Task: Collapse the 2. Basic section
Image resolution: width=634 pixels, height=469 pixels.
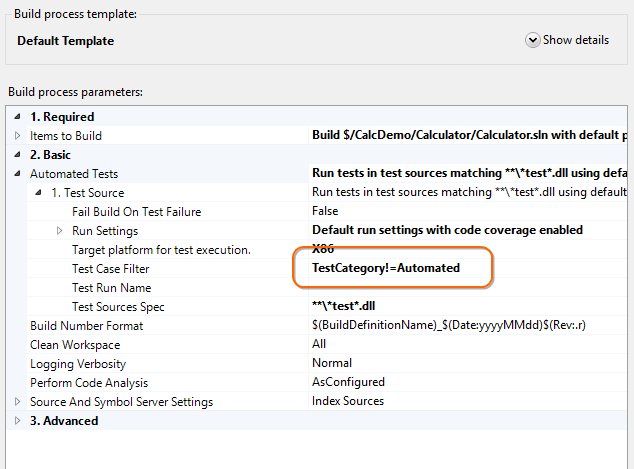Action: coord(18,155)
